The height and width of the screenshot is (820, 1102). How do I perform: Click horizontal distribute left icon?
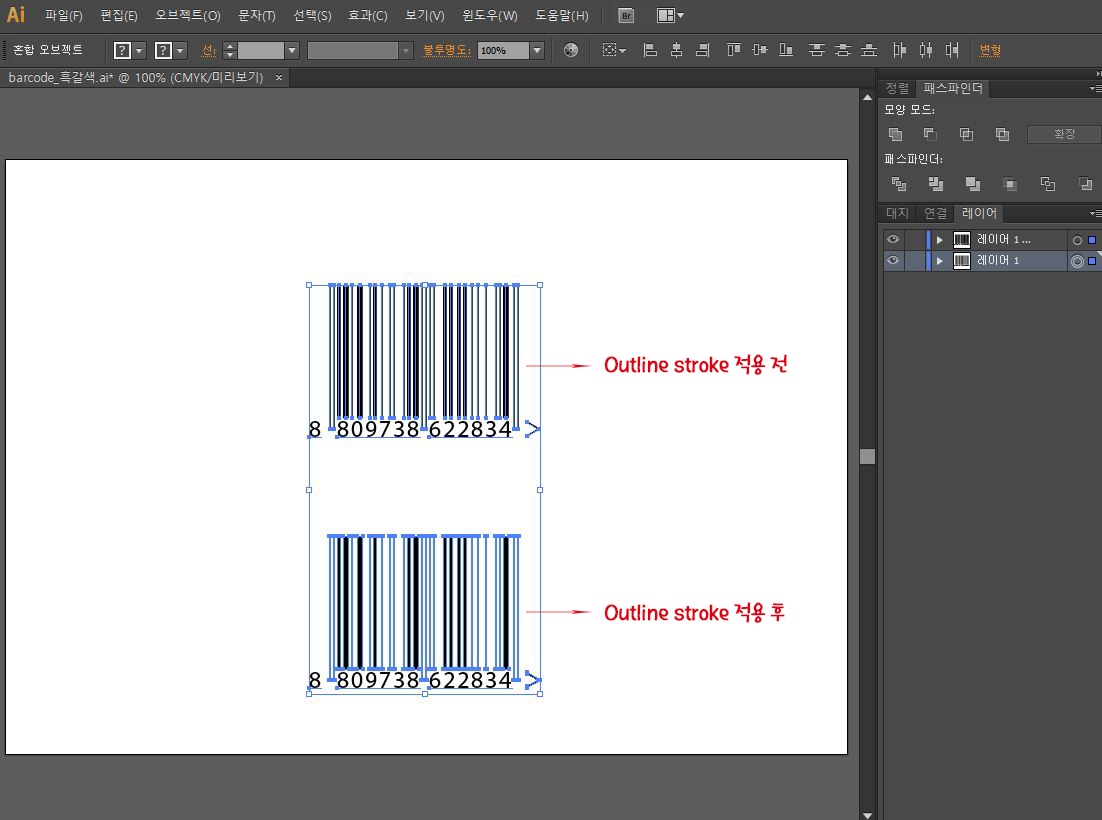point(900,50)
